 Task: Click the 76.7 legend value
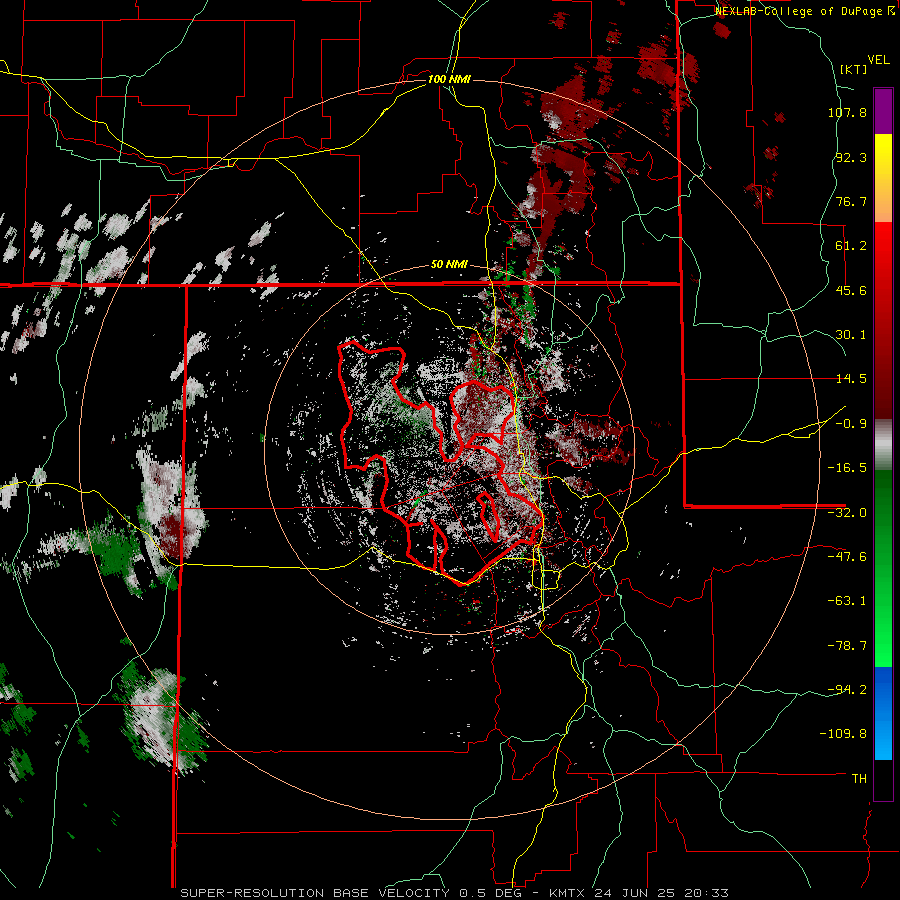(851, 201)
